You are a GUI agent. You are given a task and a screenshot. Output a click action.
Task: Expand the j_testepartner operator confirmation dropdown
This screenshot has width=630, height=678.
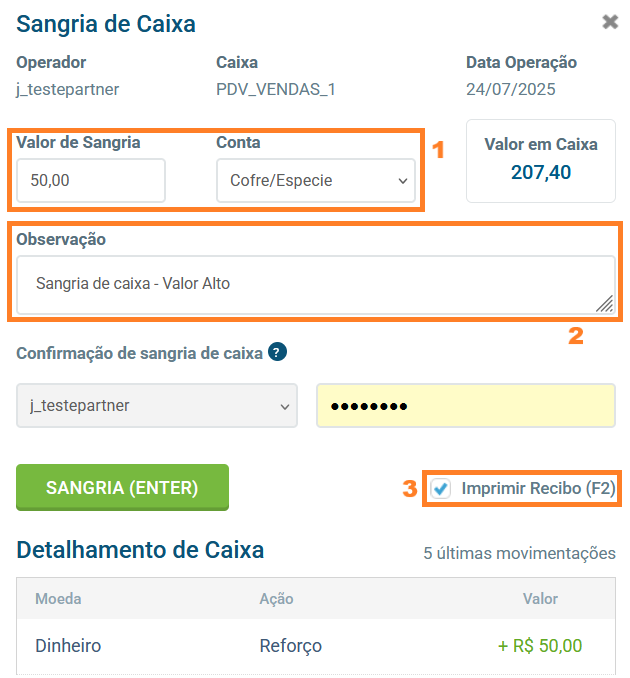[x=157, y=406]
